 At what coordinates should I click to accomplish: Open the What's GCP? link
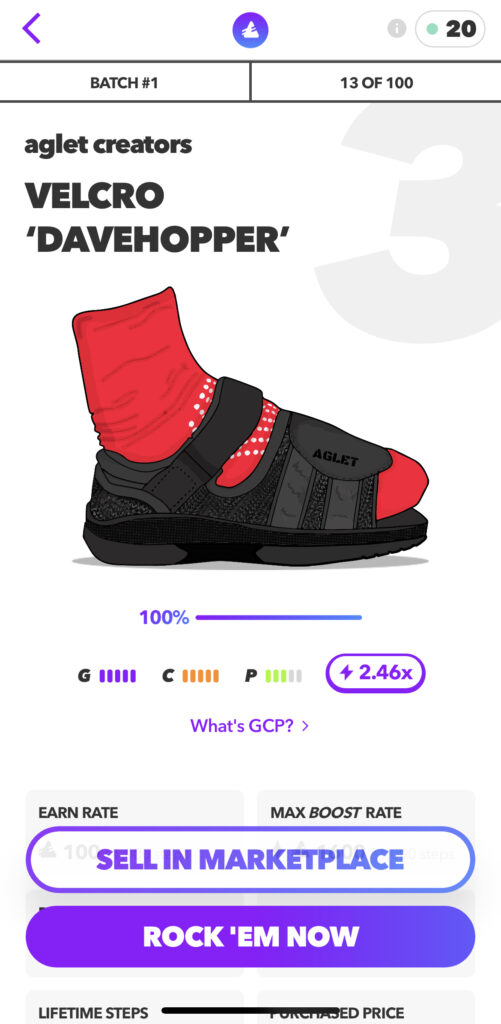pyautogui.click(x=242, y=726)
